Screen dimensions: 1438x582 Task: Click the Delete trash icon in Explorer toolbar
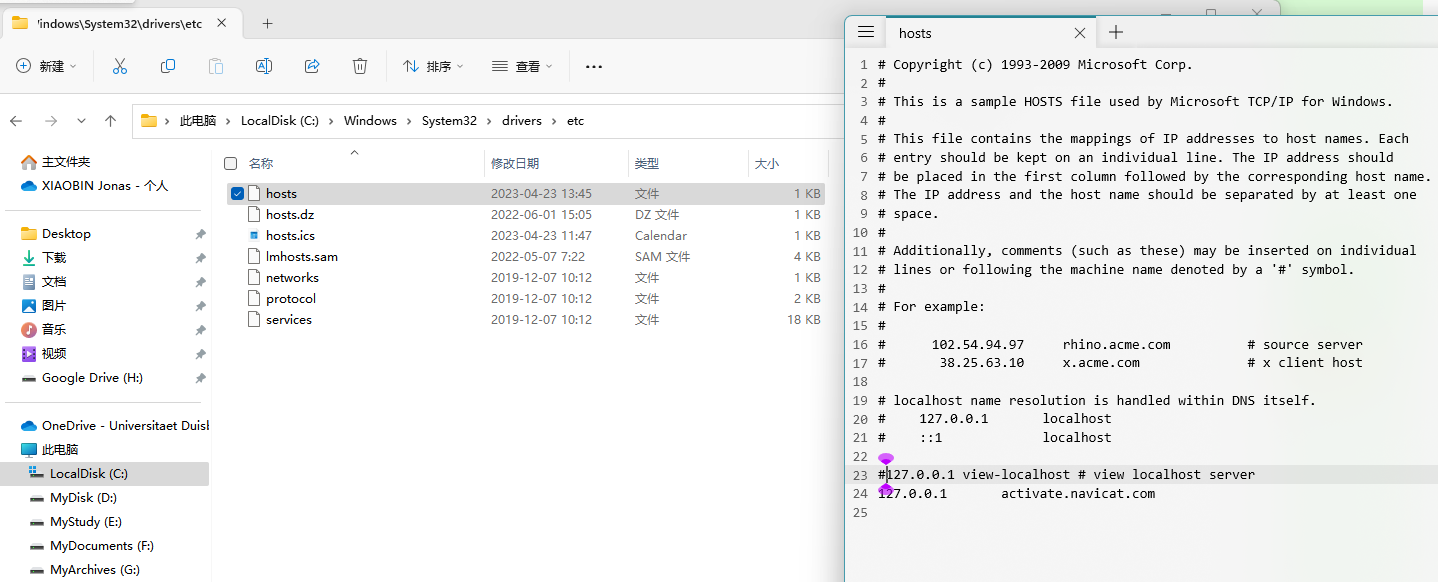[360, 66]
